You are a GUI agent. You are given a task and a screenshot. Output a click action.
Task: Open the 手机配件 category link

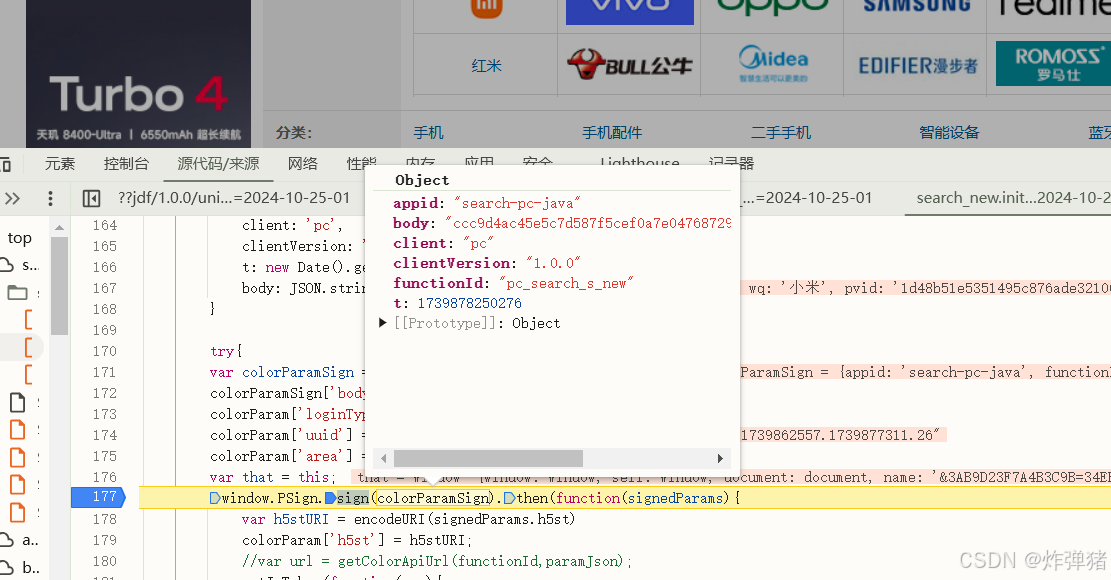pos(612,132)
